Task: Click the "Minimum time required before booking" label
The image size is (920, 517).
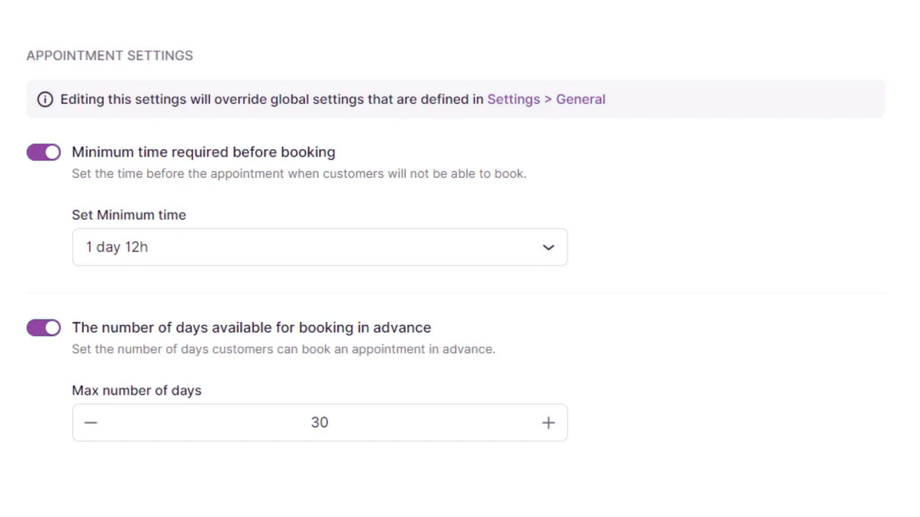Action: point(203,152)
